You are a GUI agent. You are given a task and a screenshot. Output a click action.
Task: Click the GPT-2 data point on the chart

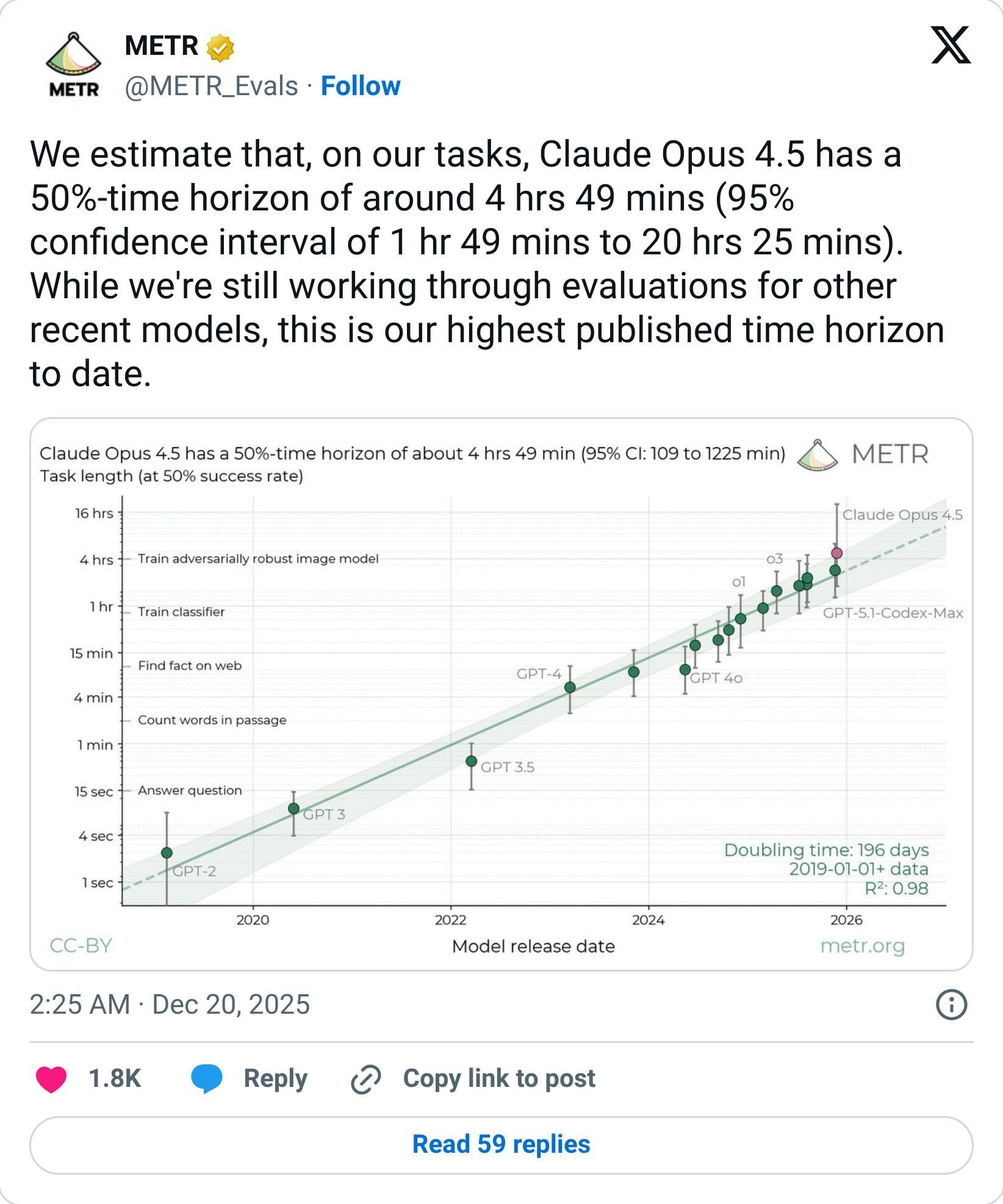pyautogui.click(x=167, y=851)
